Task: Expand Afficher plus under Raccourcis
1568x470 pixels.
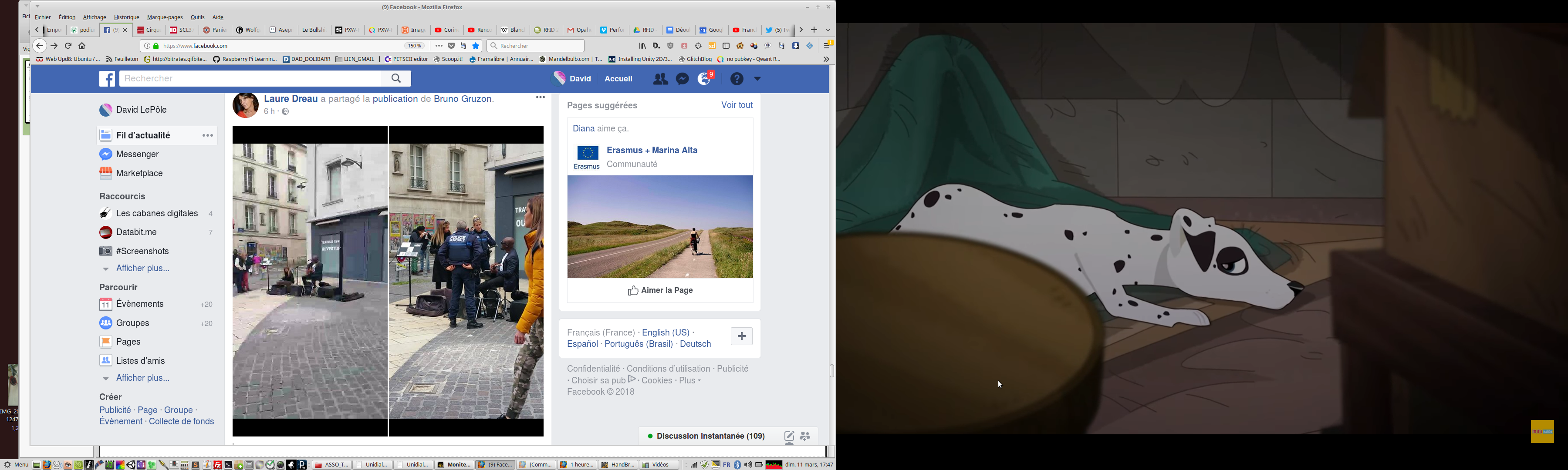Action: click(142, 269)
